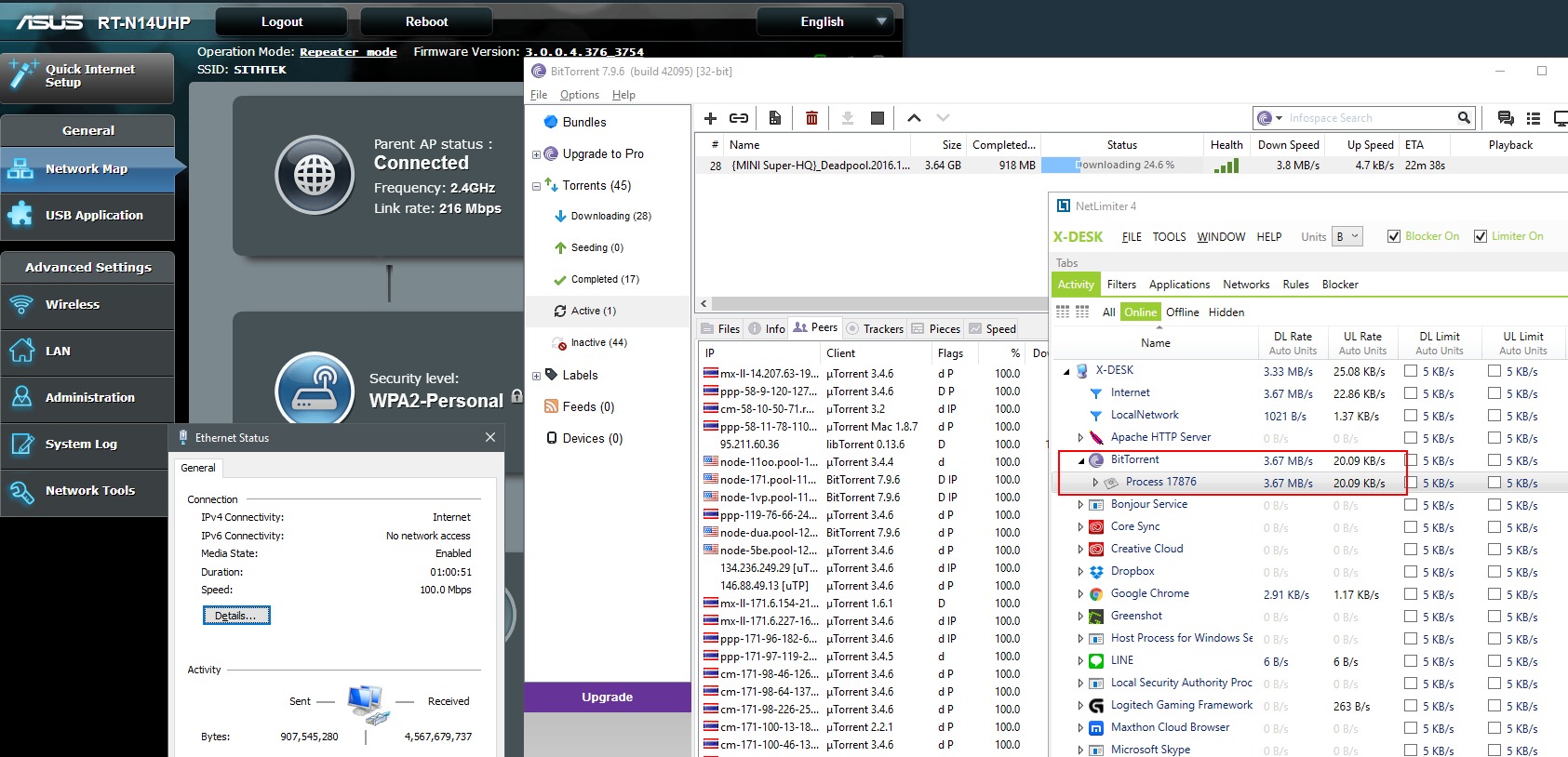Open the Options menu in BitTorrent

tap(579, 95)
